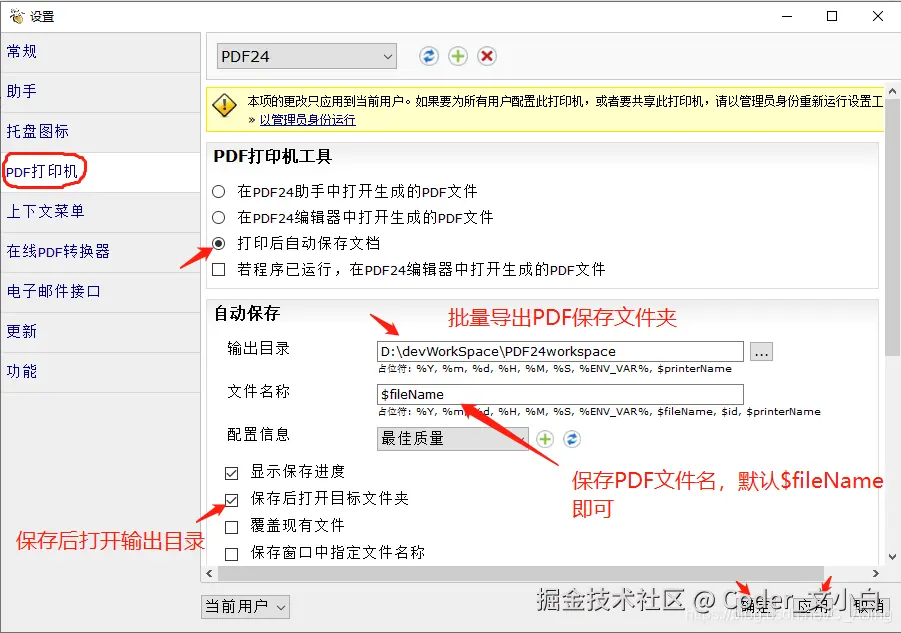The image size is (901, 633).
Task: Maximize the 设置 window
Action: [831, 16]
